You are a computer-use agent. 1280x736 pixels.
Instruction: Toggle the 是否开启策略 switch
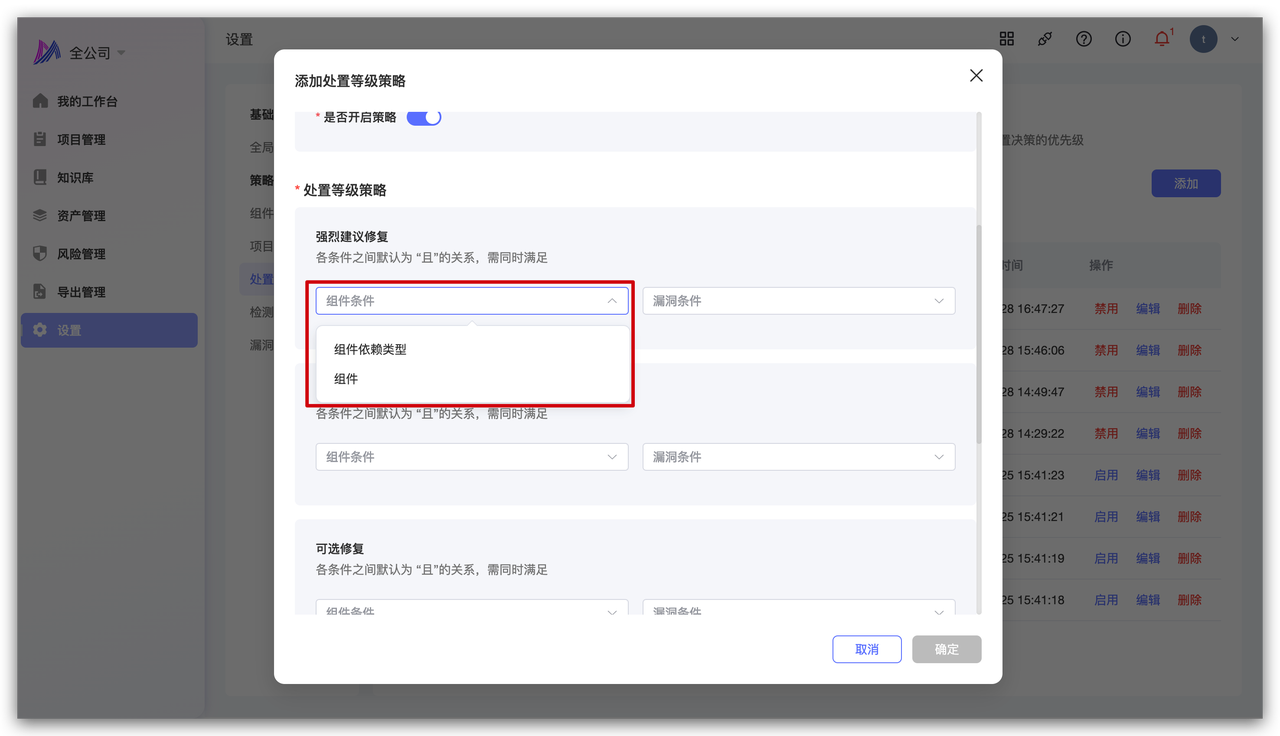(424, 117)
